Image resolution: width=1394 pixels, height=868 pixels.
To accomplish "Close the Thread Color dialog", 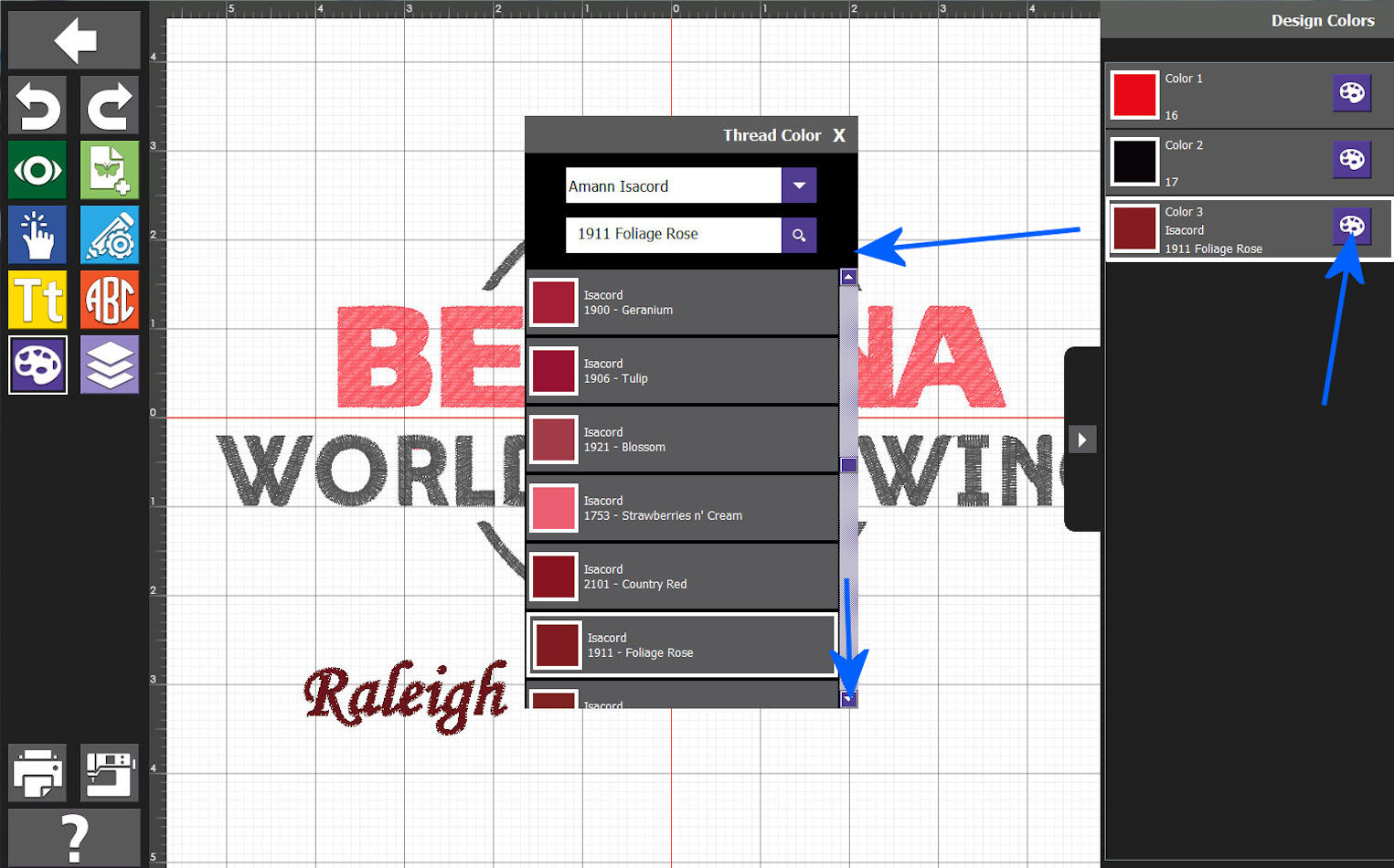I will coord(839,135).
